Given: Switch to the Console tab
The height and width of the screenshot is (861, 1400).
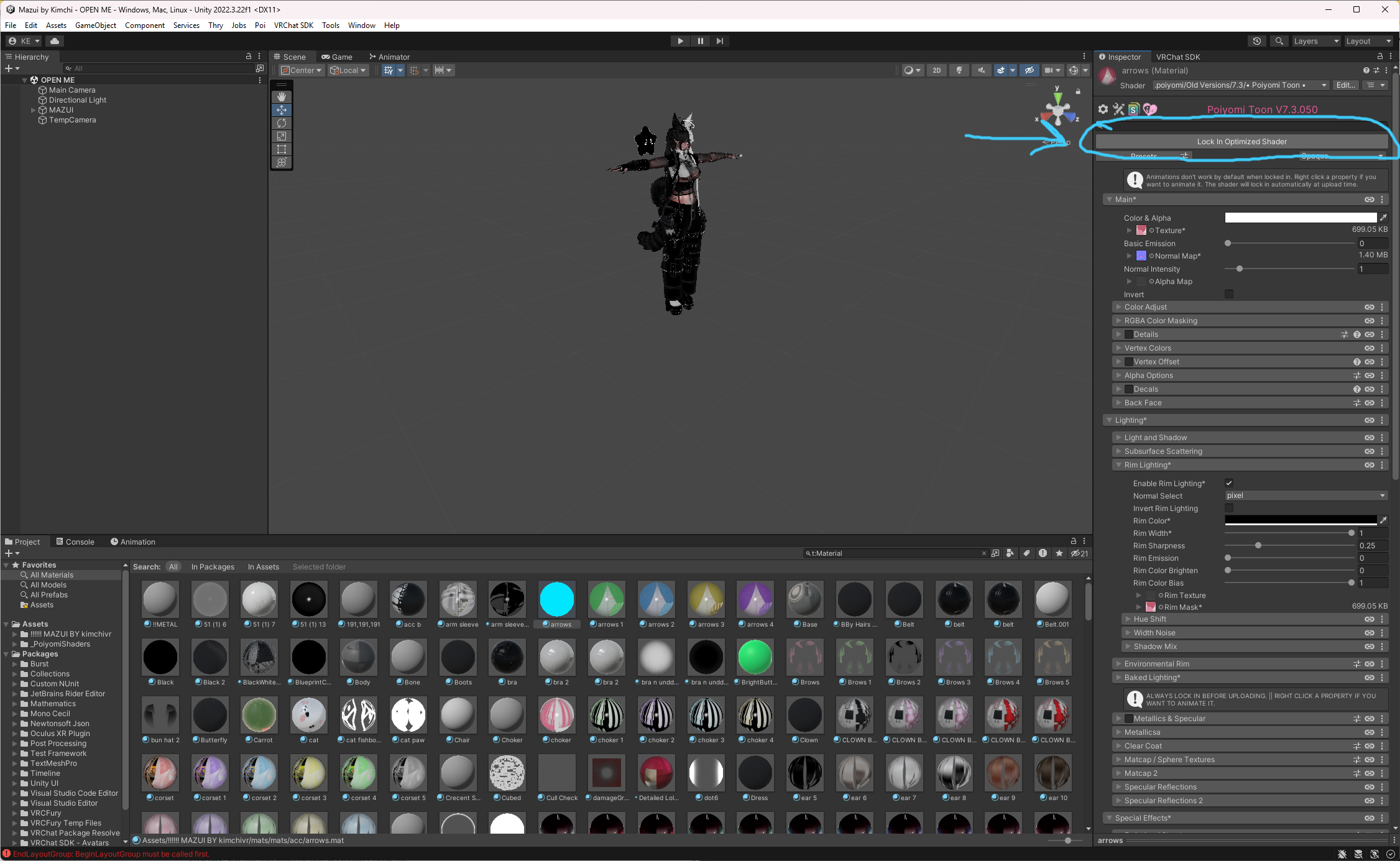Looking at the screenshot, I should [75, 541].
